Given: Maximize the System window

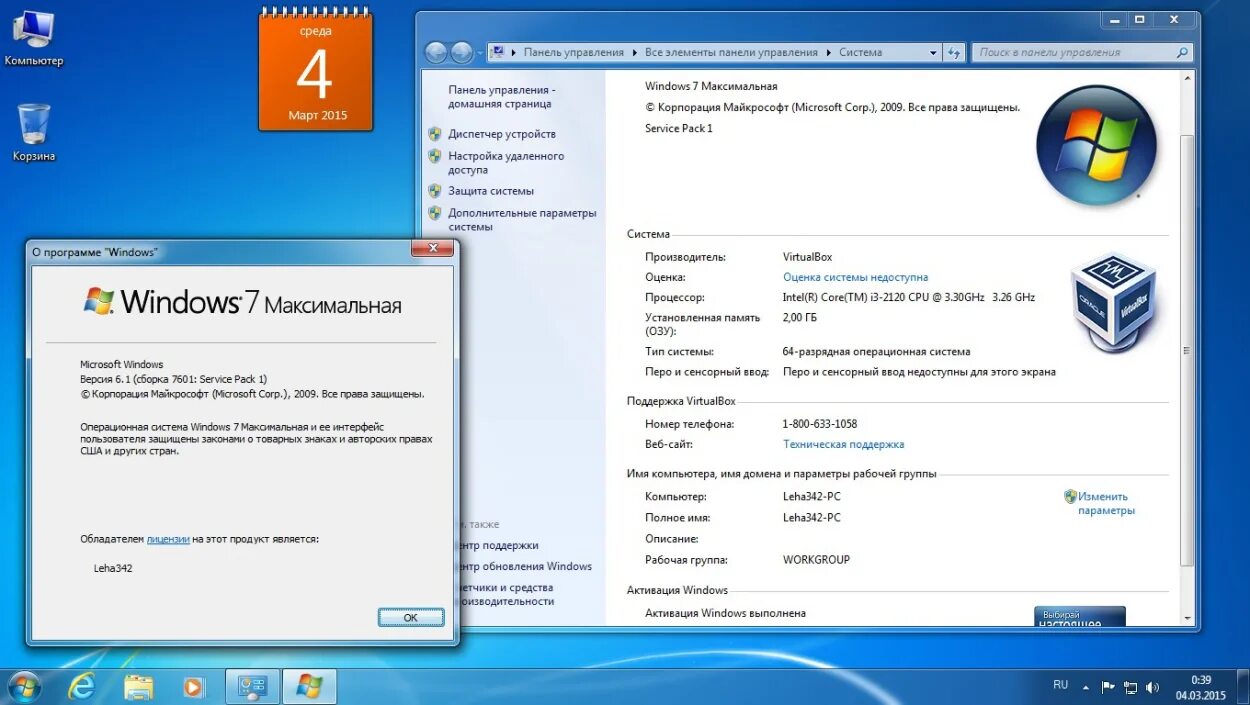Looking at the screenshot, I should point(1140,19).
